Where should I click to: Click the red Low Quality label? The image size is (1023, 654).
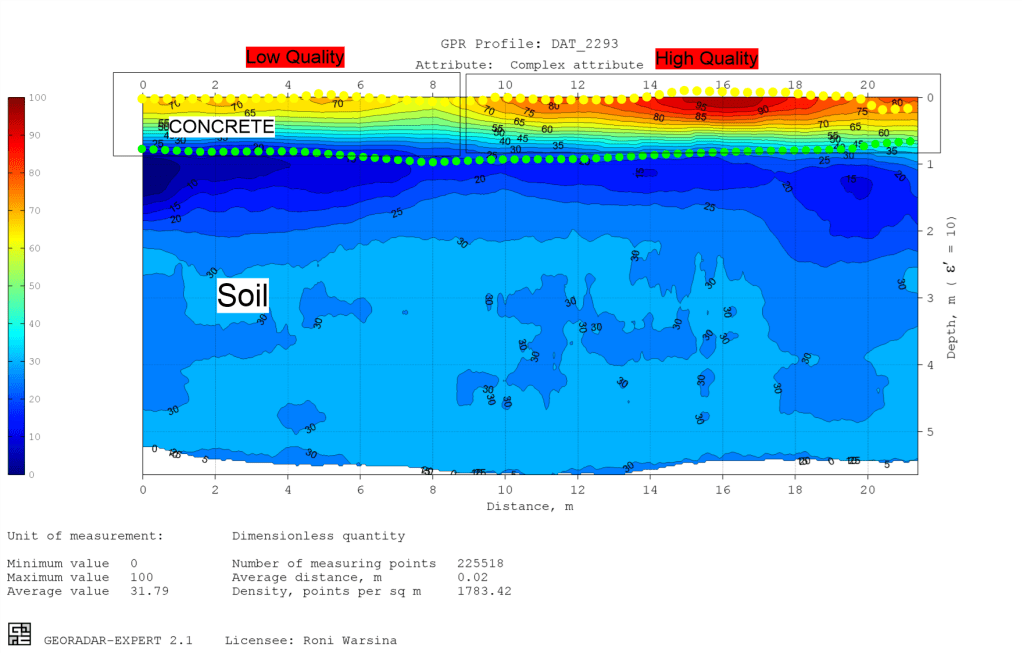(295, 57)
